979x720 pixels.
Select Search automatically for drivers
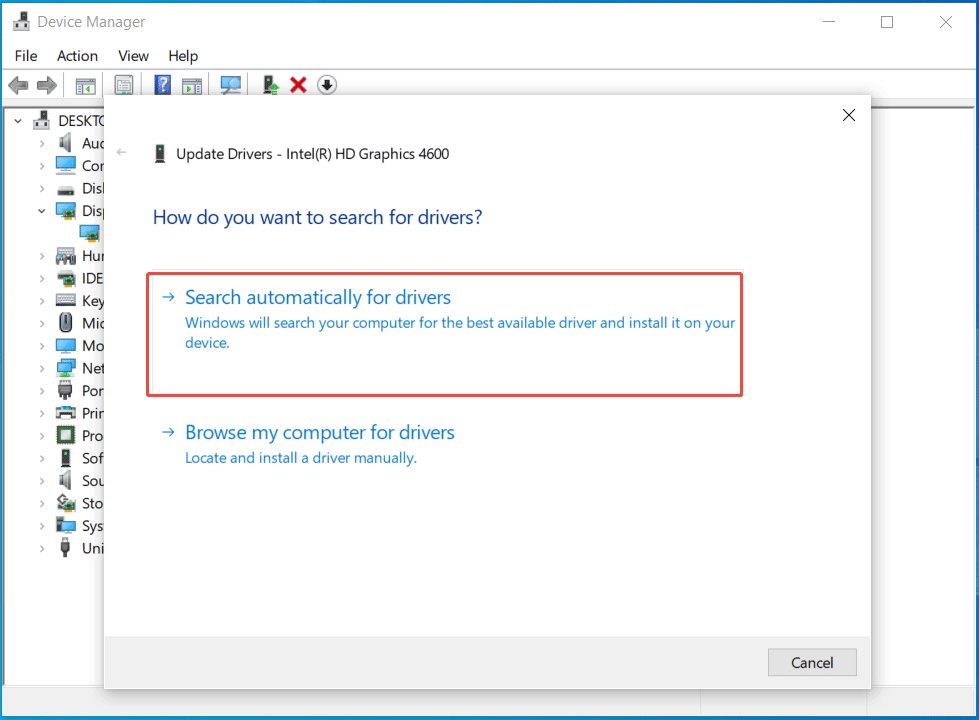tap(317, 297)
